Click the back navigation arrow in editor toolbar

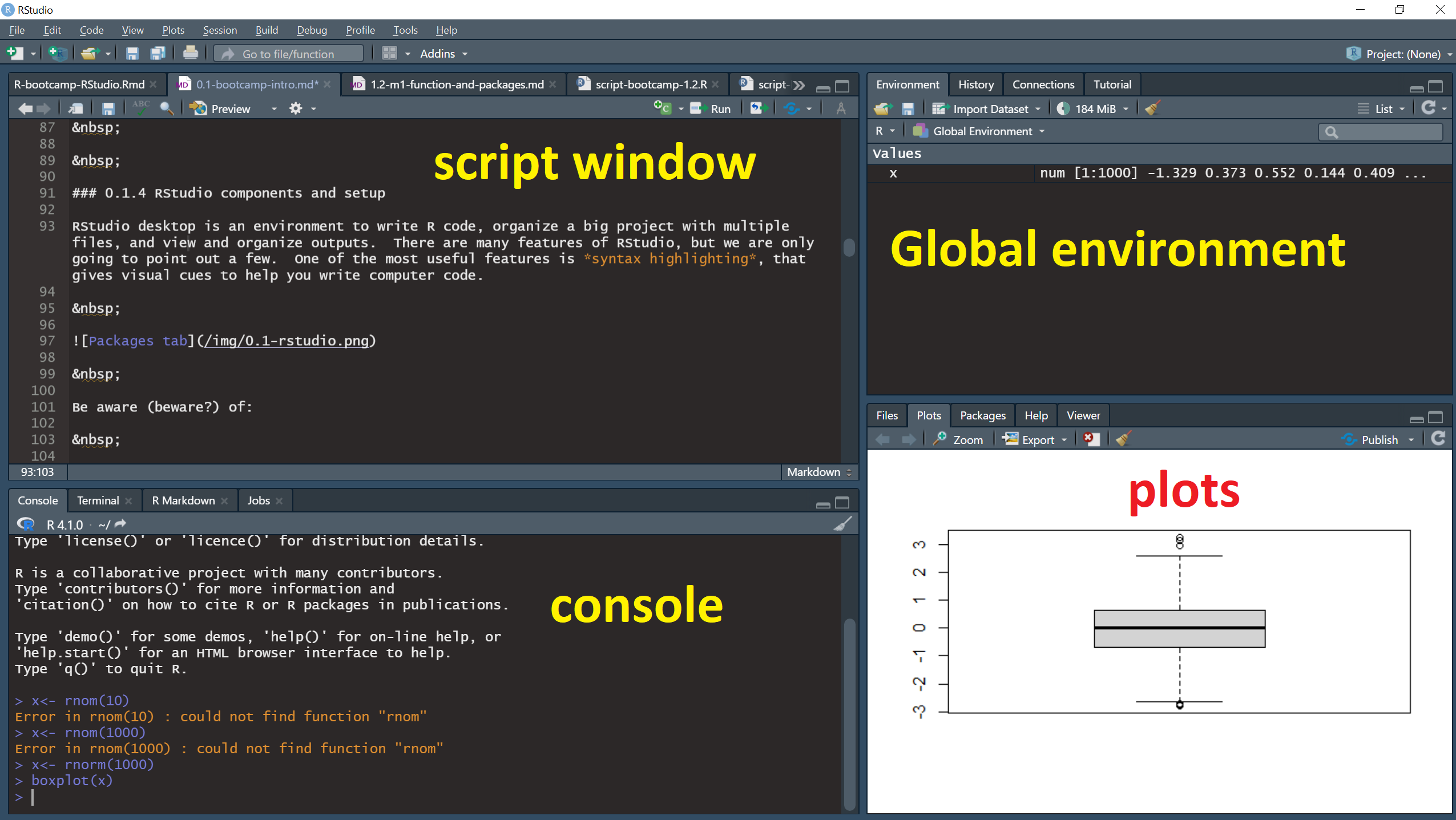[25, 108]
